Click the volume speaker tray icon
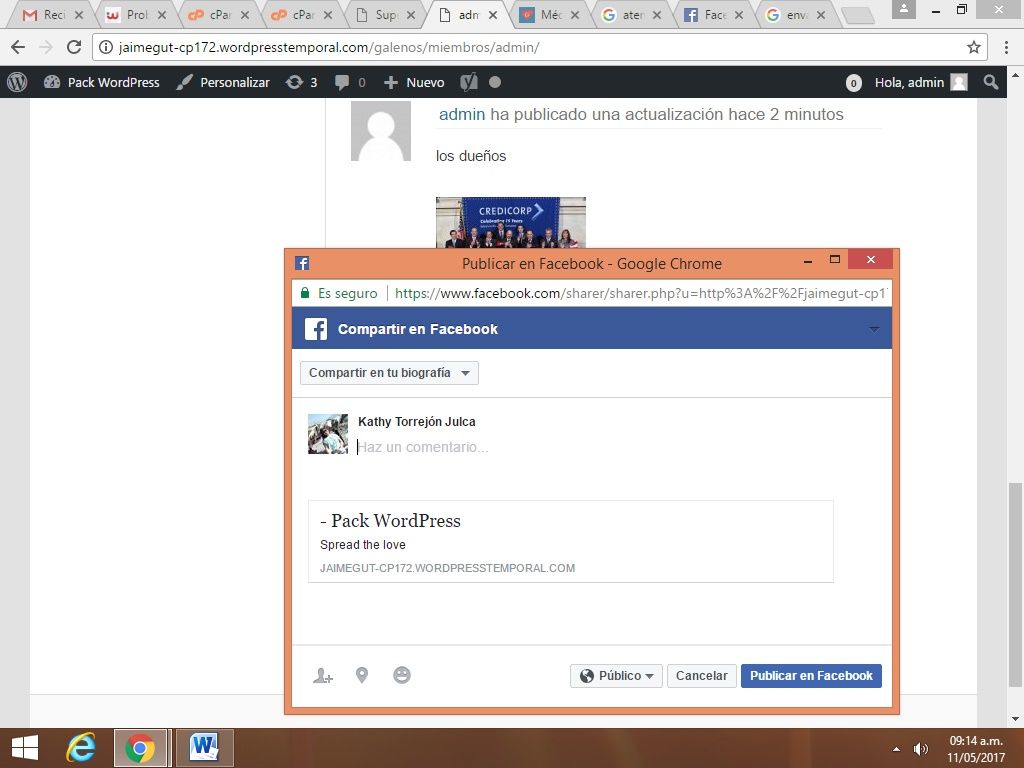This screenshot has height=768, width=1024. tap(921, 748)
